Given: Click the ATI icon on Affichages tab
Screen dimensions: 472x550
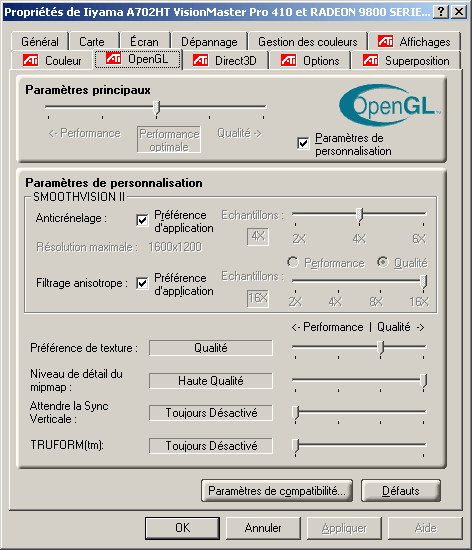Looking at the screenshot, I should [385, 41].
